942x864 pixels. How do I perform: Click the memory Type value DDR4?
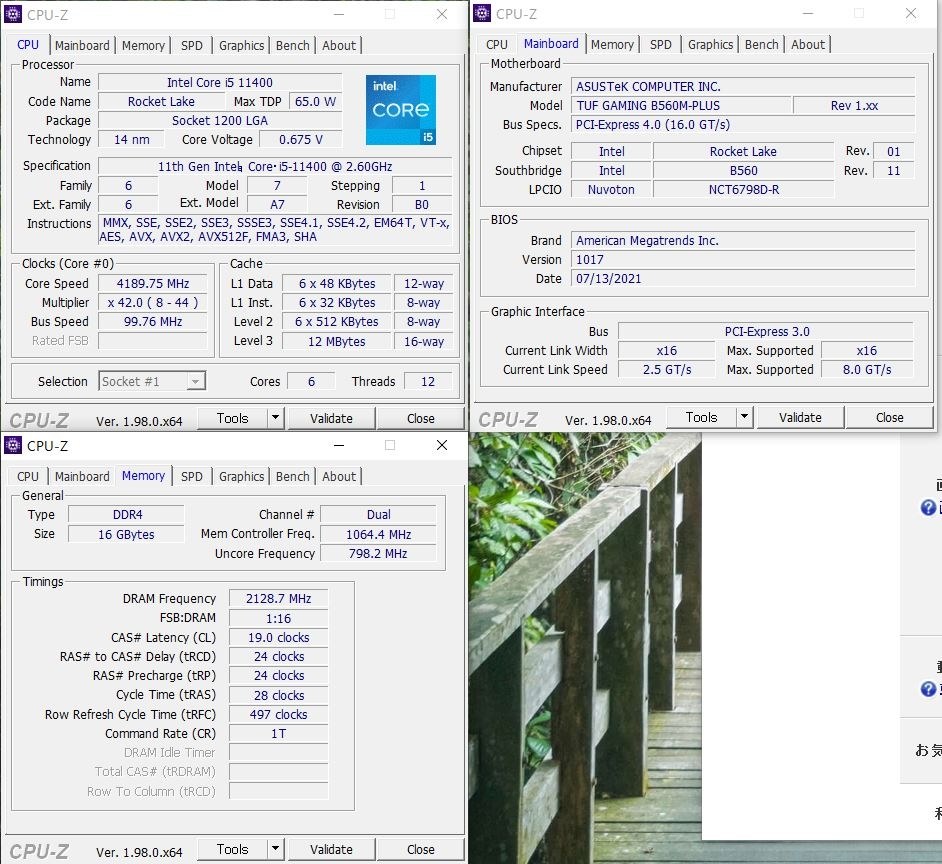coord(126,515)
